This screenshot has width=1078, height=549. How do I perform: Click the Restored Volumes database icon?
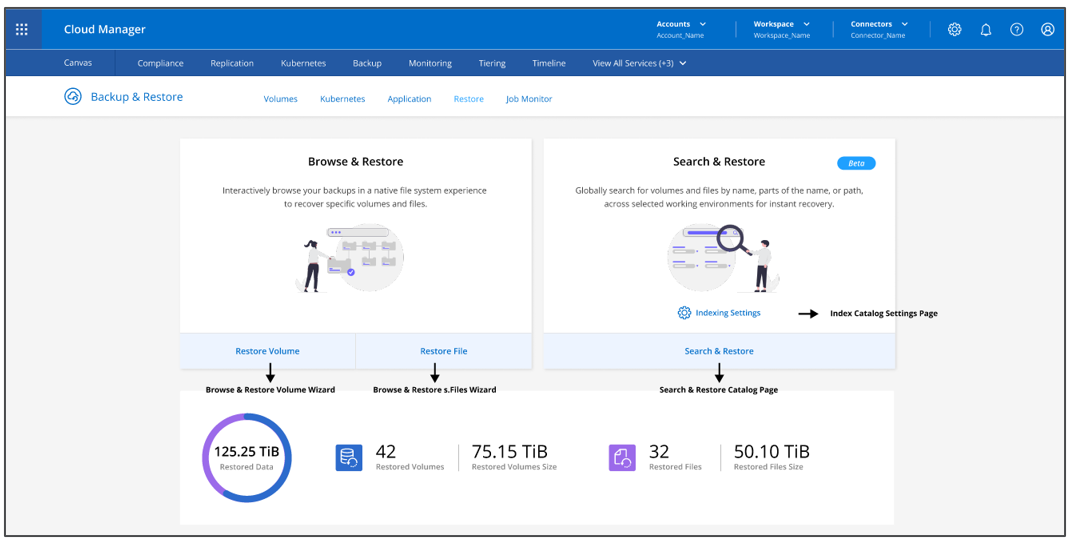click(x=349, y=458)
